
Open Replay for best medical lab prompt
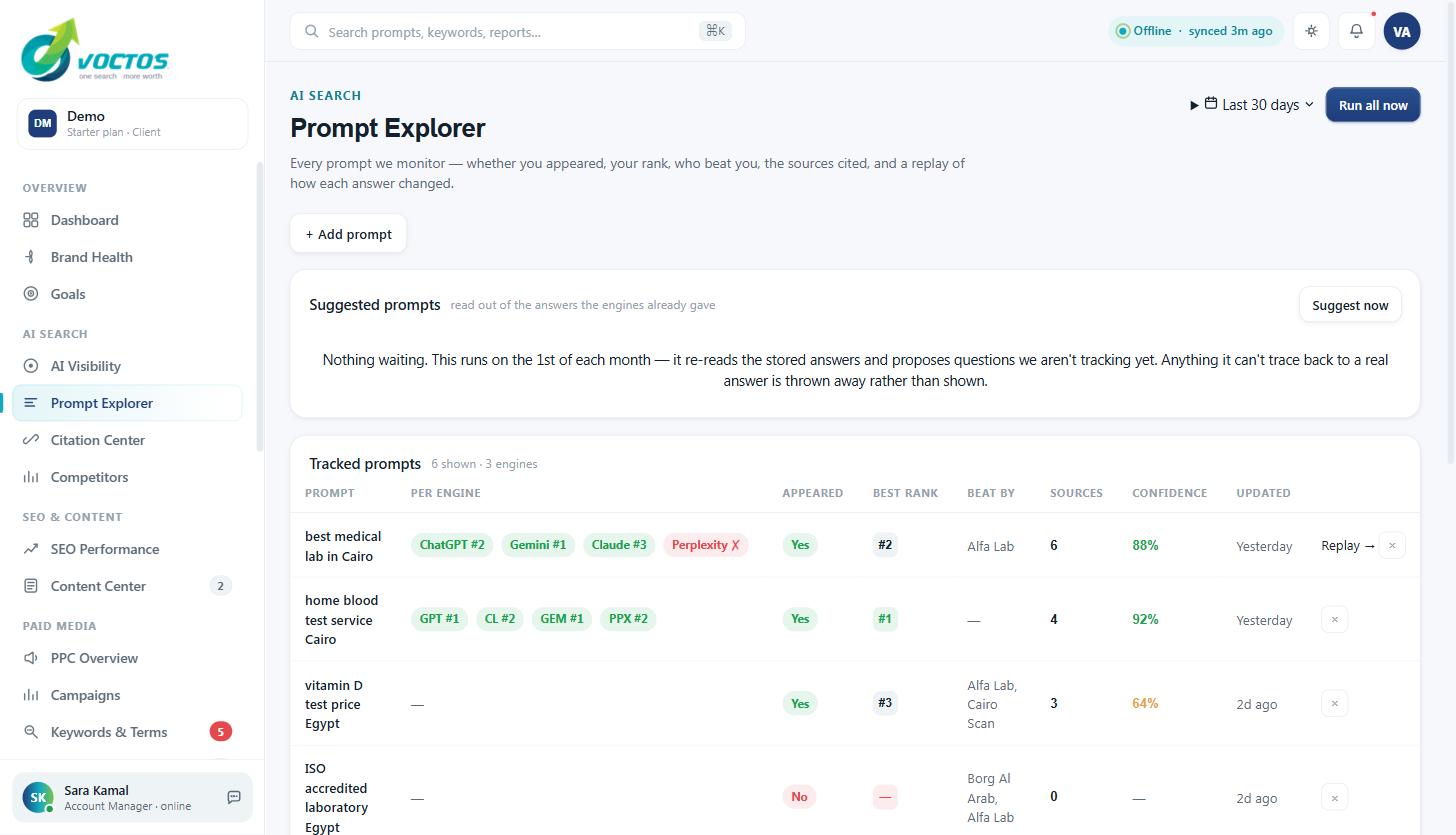coord(1347,545)
